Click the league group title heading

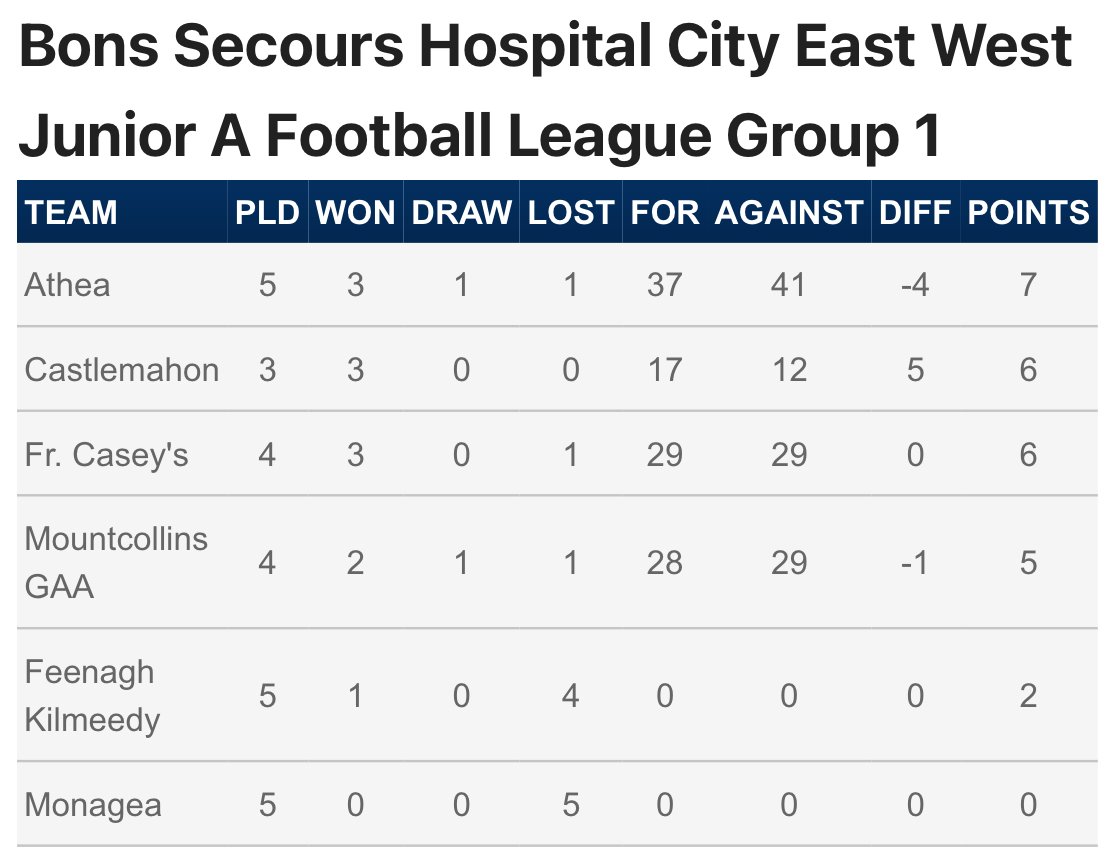[545, 90]
